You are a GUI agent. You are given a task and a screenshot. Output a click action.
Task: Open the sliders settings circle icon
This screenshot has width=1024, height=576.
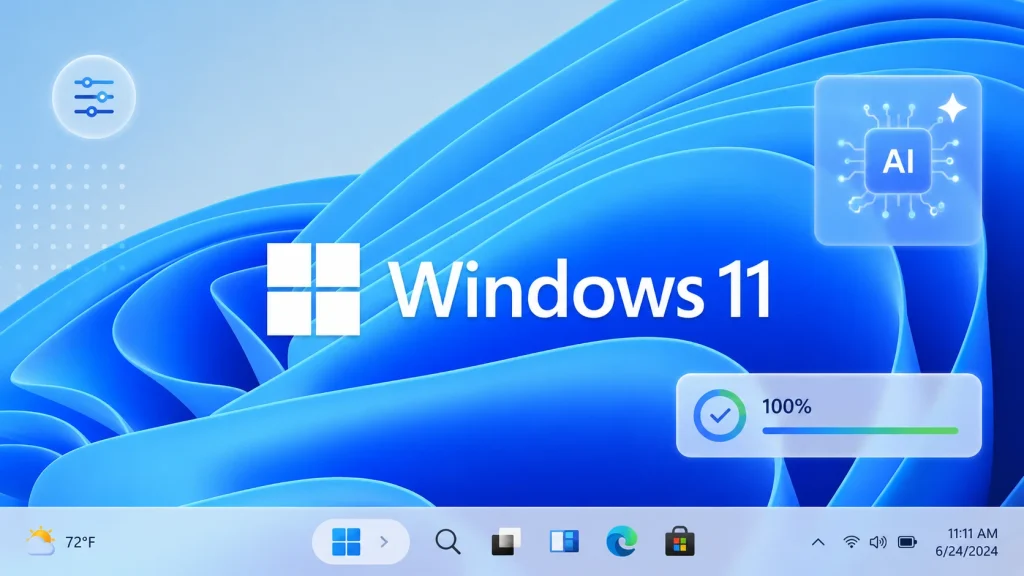click(x=94, y=97)
